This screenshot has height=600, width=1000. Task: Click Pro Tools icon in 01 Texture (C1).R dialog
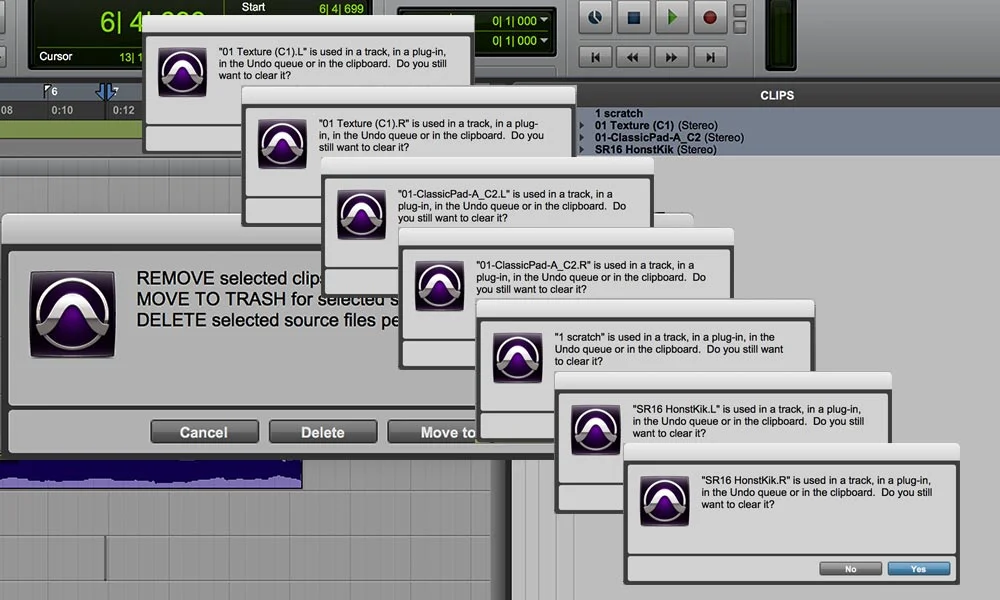click(282, 143)
